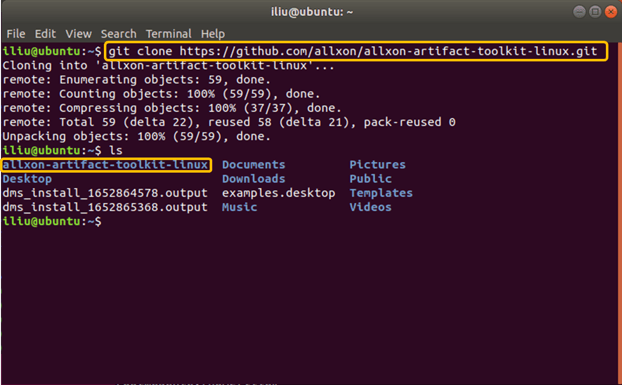Maximize the terminal window
Image resolution: width=622 pixels, height=385 pixels.
595,12
